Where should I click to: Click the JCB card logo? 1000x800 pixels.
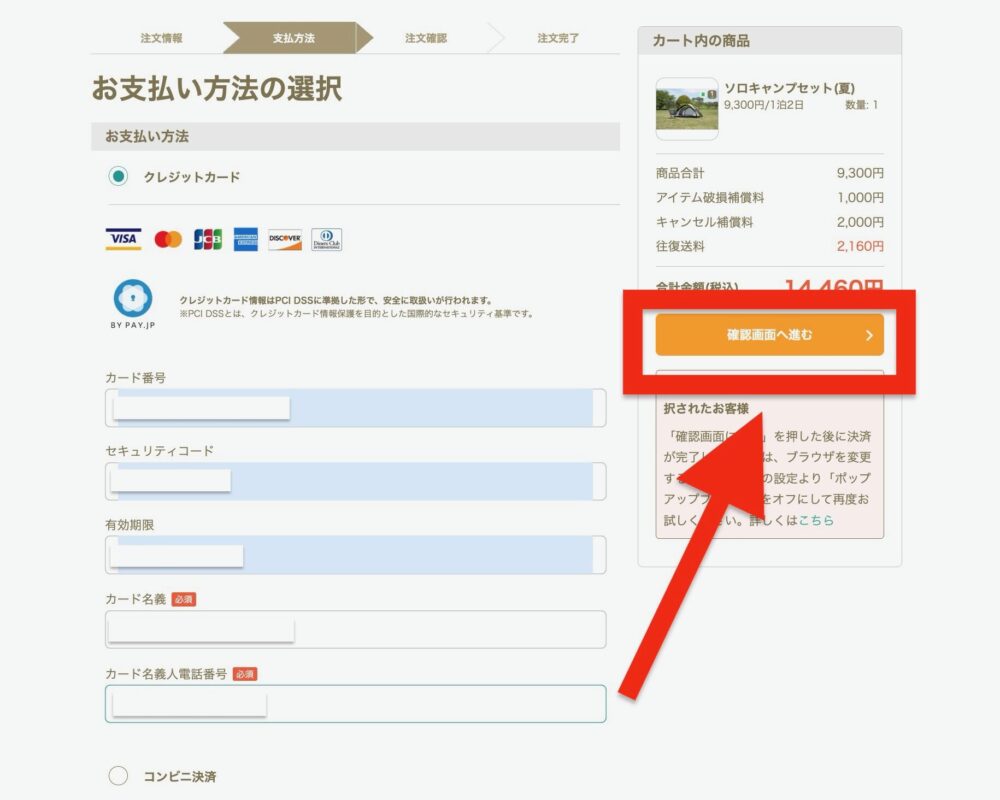click(208, 239)
